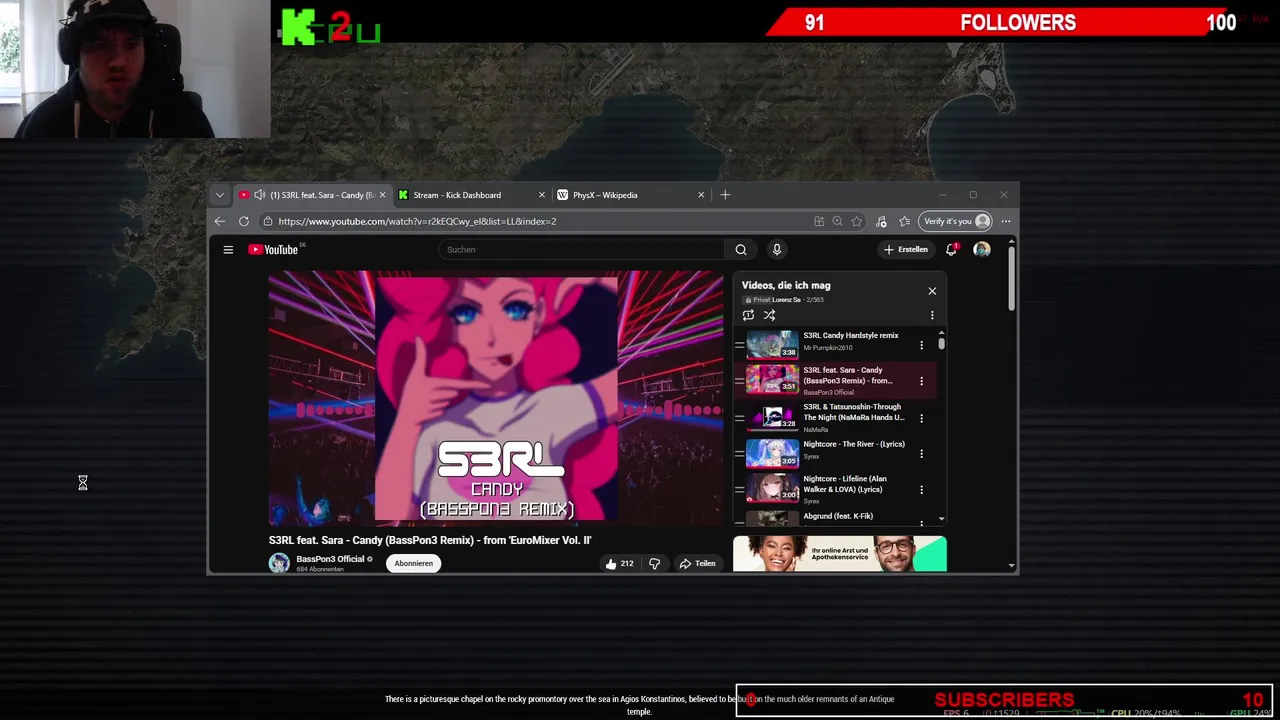Click the video player to pause
This screenshot has height=720, width=1280.
[496, 398]
